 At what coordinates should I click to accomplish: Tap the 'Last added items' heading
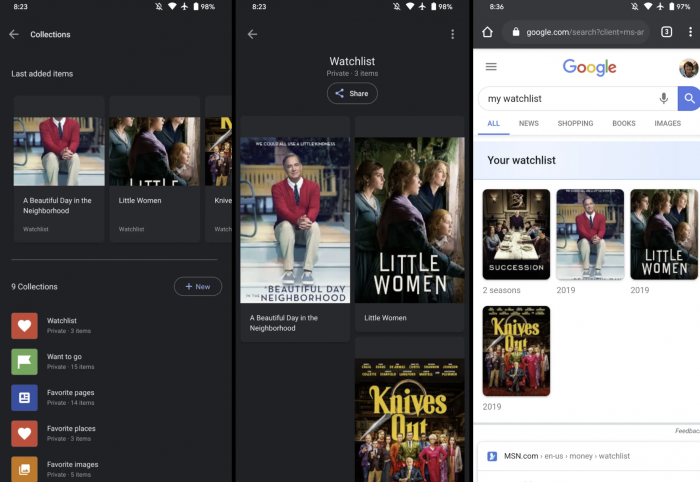click(x=42, y=74)
